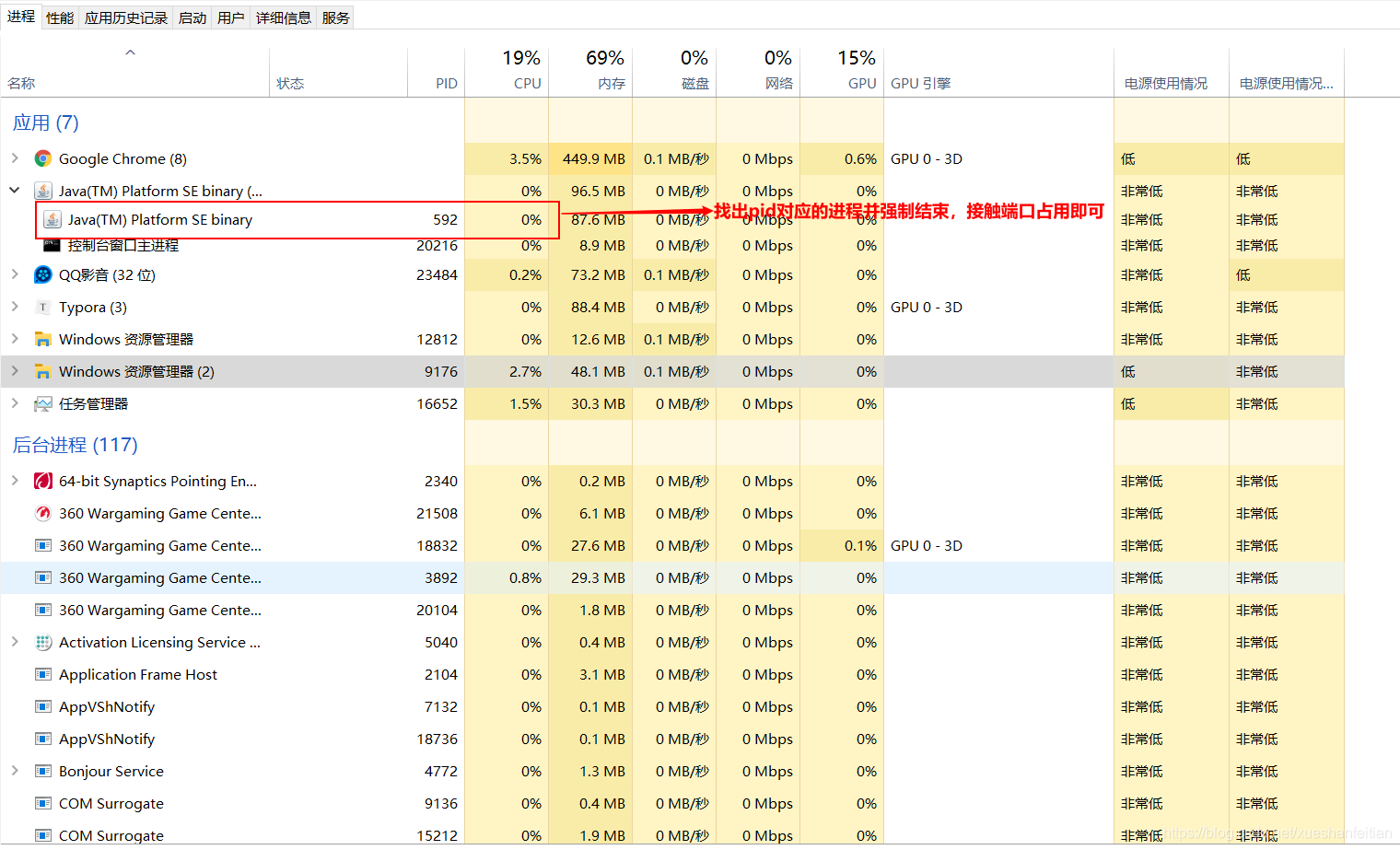Expand the Activation Licensing Service entry
Viewport: 1400px width, 850px height.
pos(15,642)
